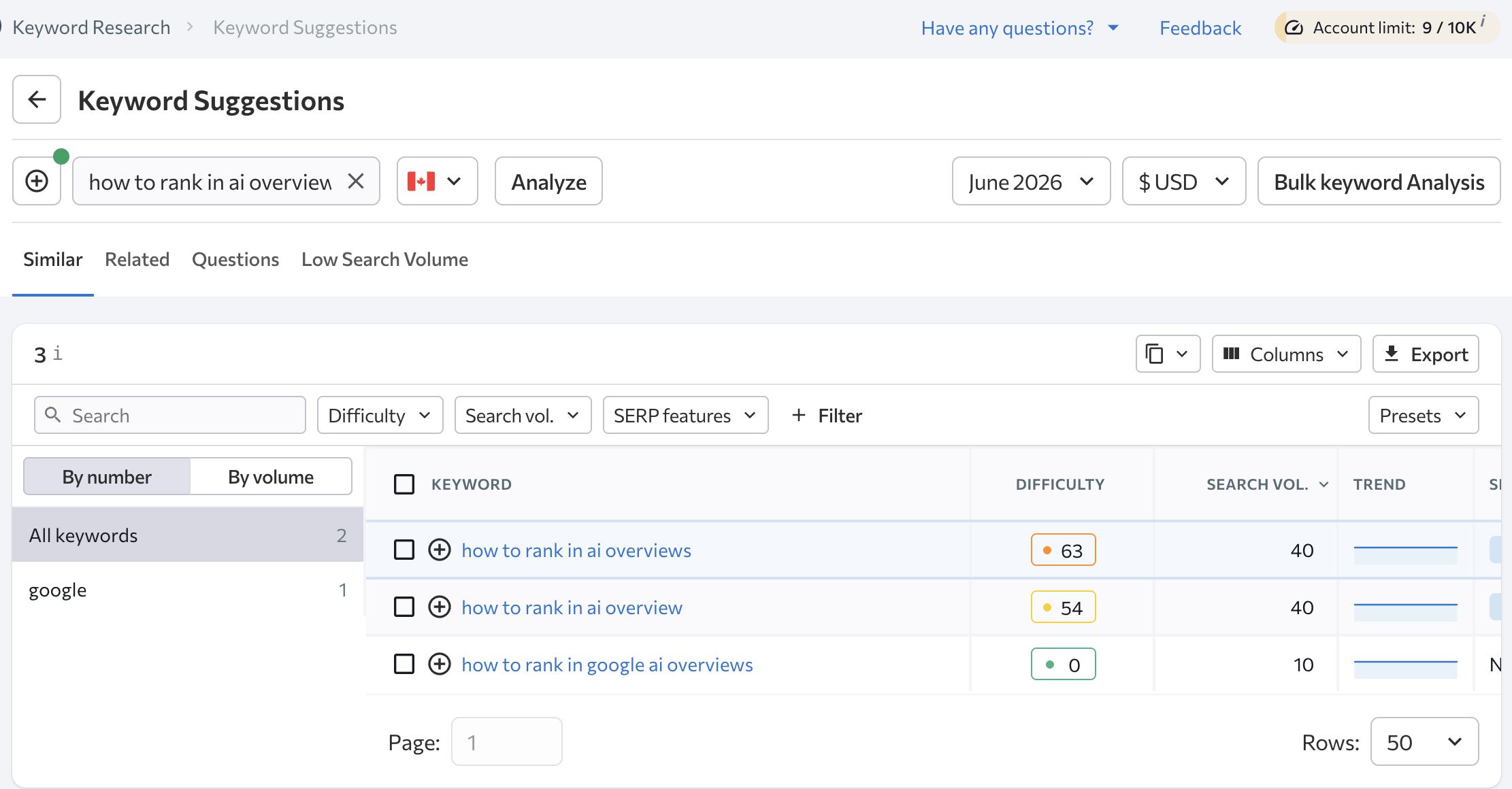View trend chart for 'how to rank in google ai overviews'
Image resolution: width=1512 pixels, height=789 pixels.
click(1405, 669)
